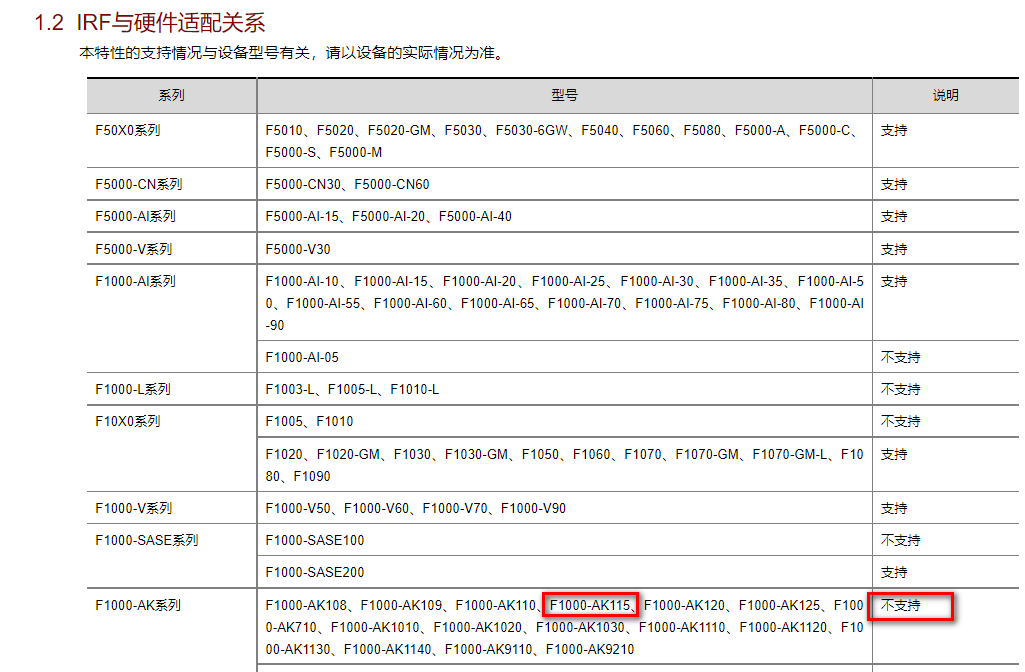
Task: Click the '型号' column header
Action: (x=564, y=95)
